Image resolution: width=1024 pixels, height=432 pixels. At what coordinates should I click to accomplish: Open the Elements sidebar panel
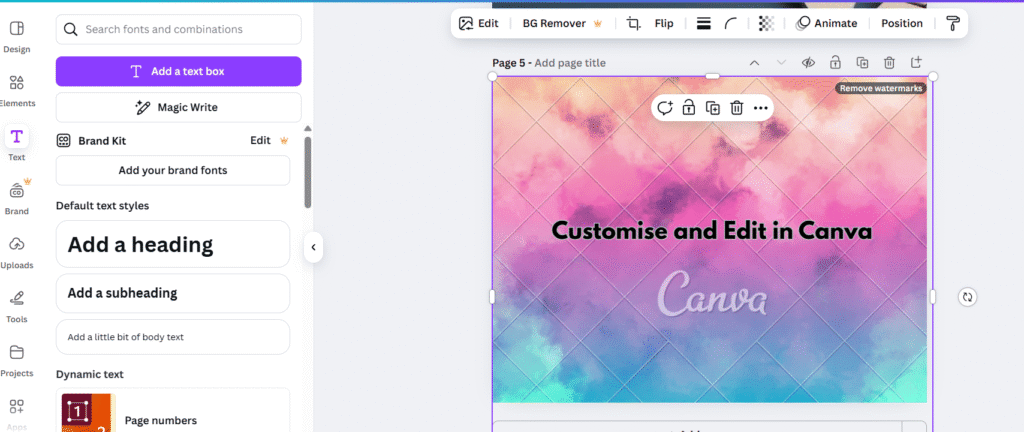coord(16,90)
